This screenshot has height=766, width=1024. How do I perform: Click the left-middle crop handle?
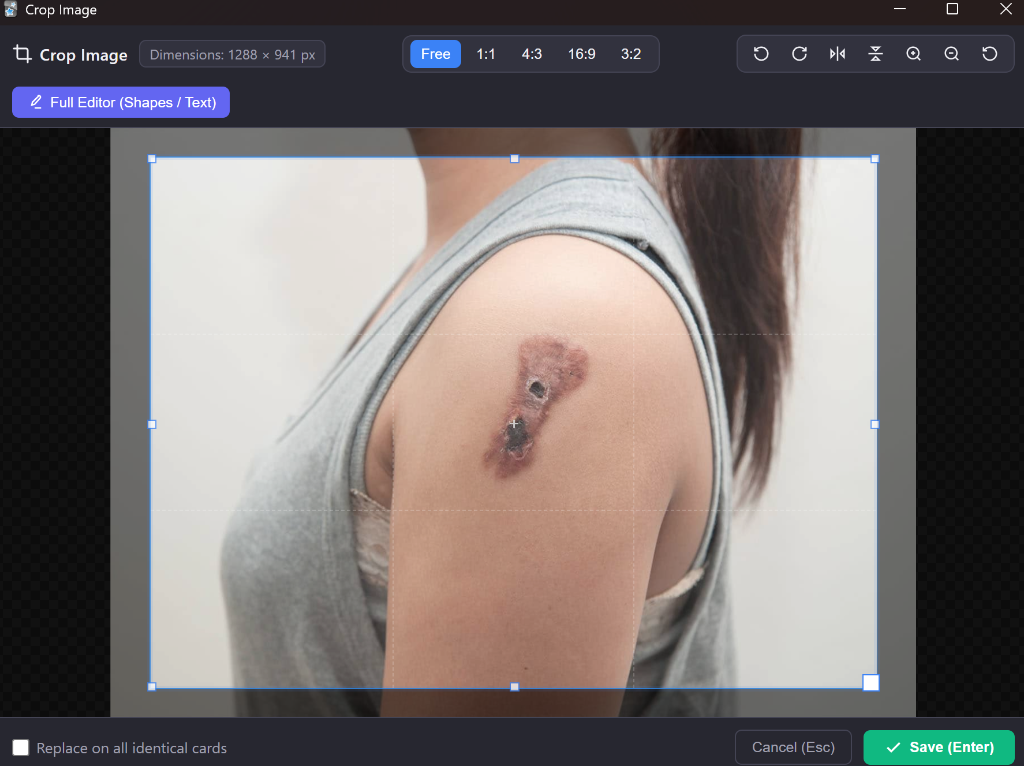[x=152, y=424]
